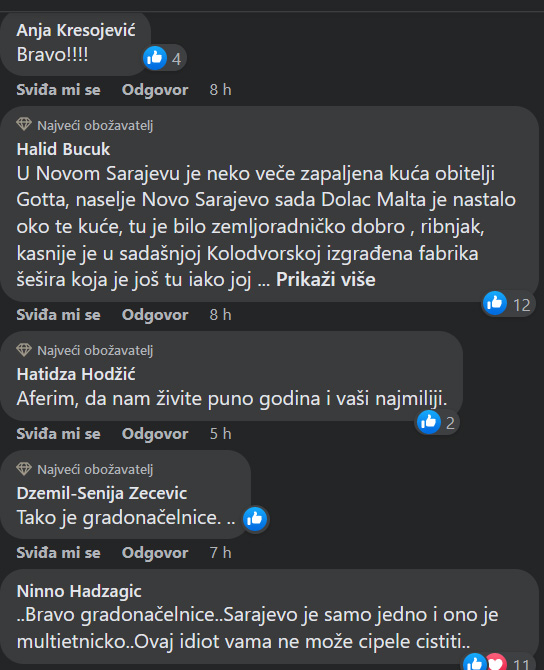Reply to Anja Kresojević with Odgovor
The image size is (544, 670).
tap(155, 90)
